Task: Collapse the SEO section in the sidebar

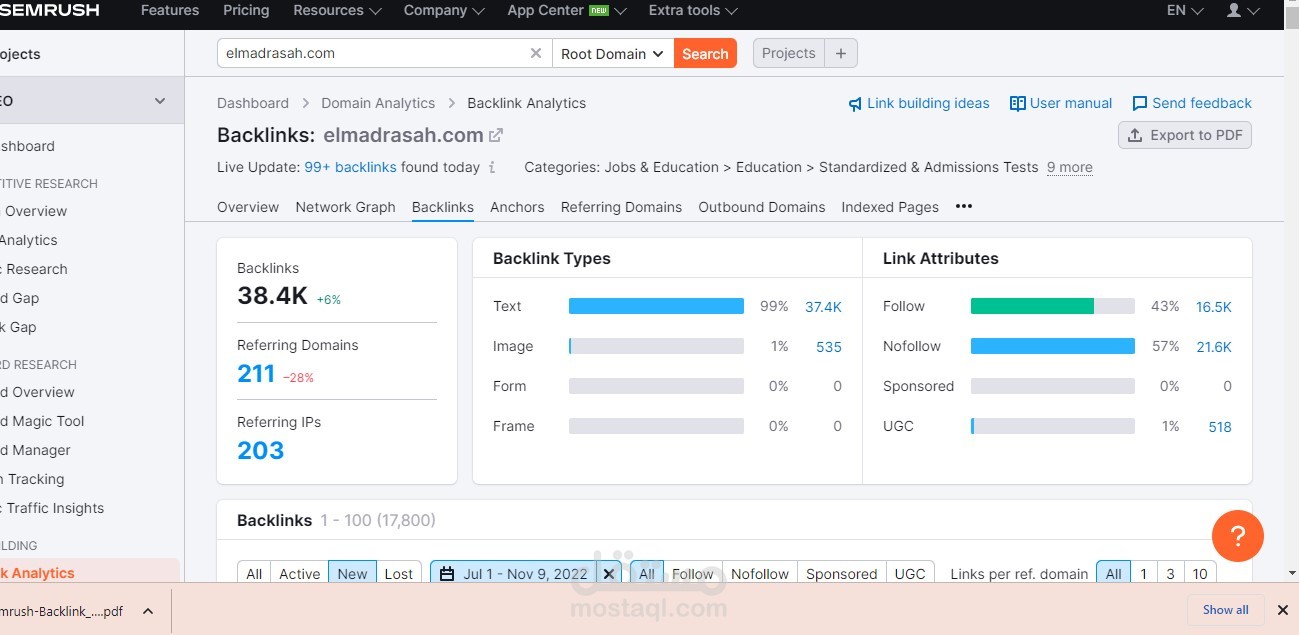Action: [159, 100]
